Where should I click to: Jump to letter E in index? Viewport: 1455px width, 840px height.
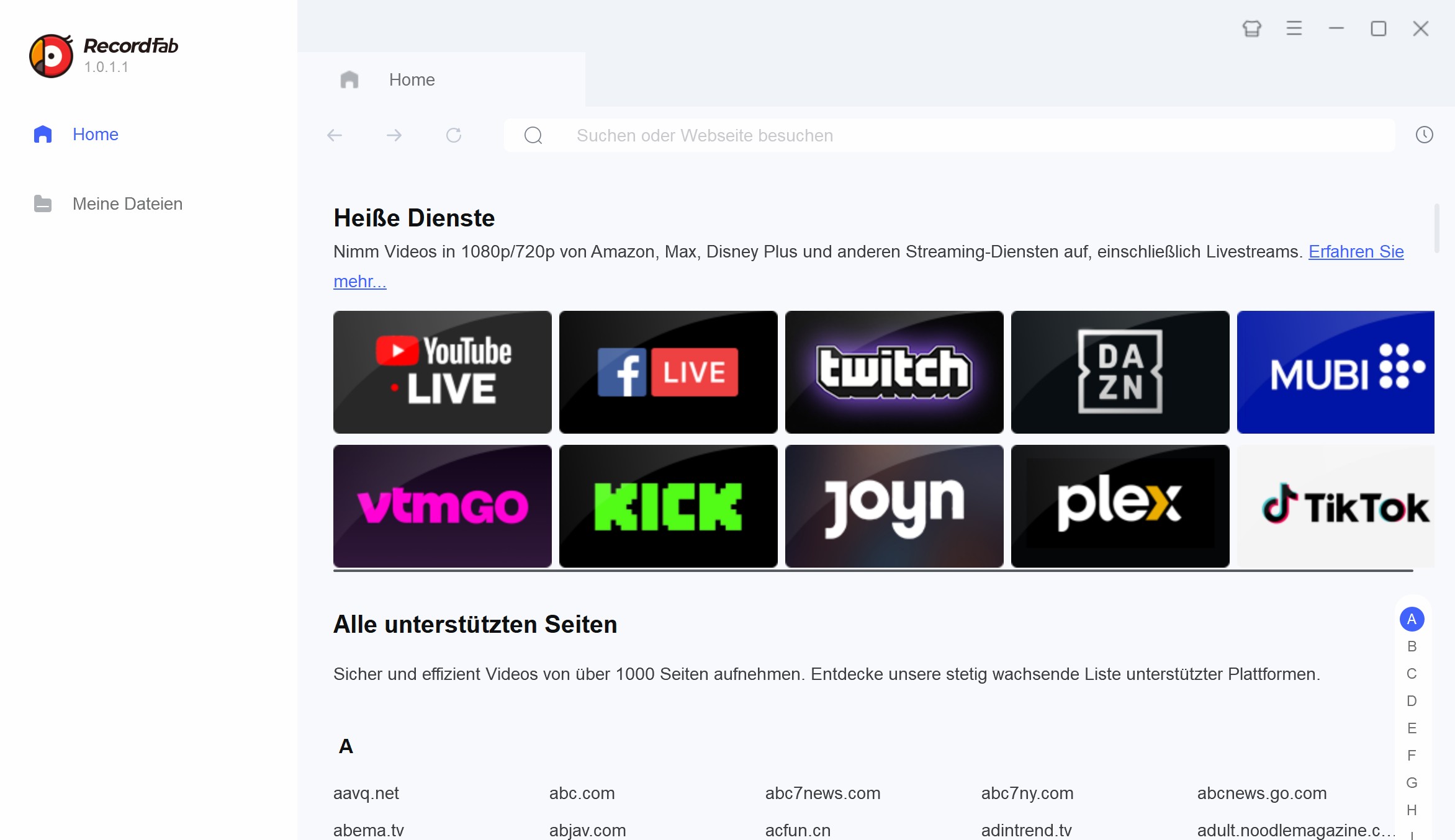click(1412, 728)
